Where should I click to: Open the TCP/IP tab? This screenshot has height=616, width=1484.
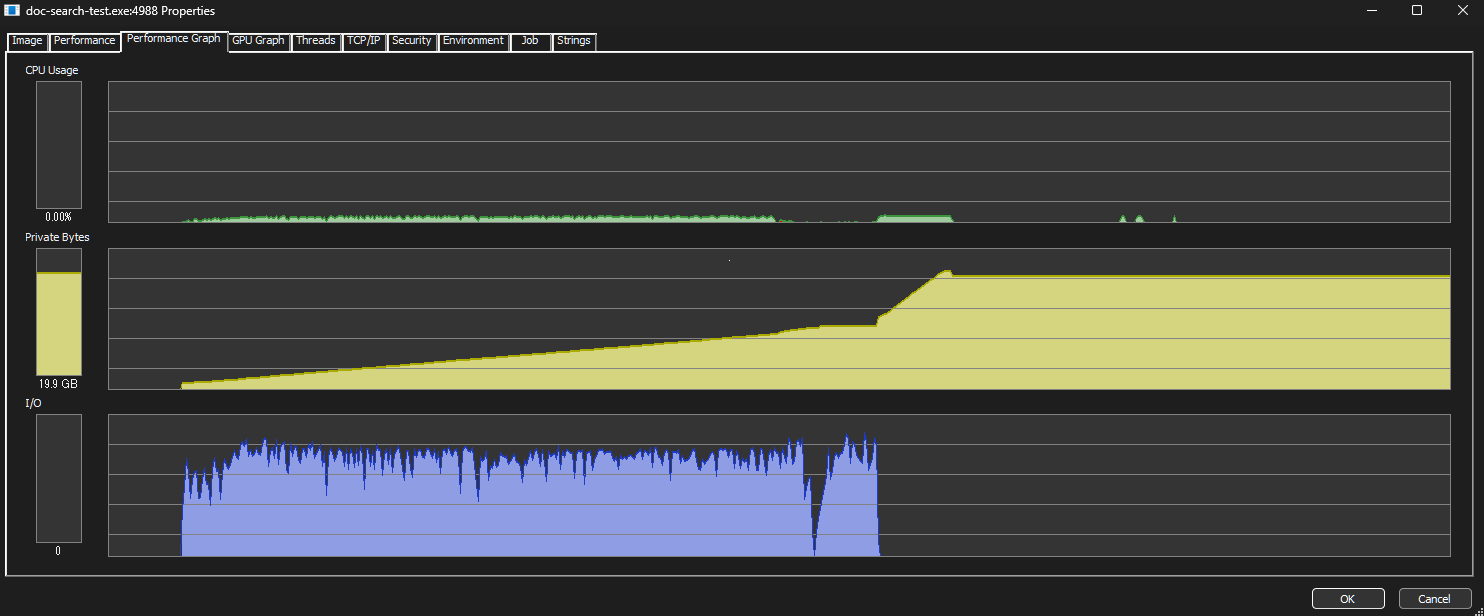[x=364, y=41]
